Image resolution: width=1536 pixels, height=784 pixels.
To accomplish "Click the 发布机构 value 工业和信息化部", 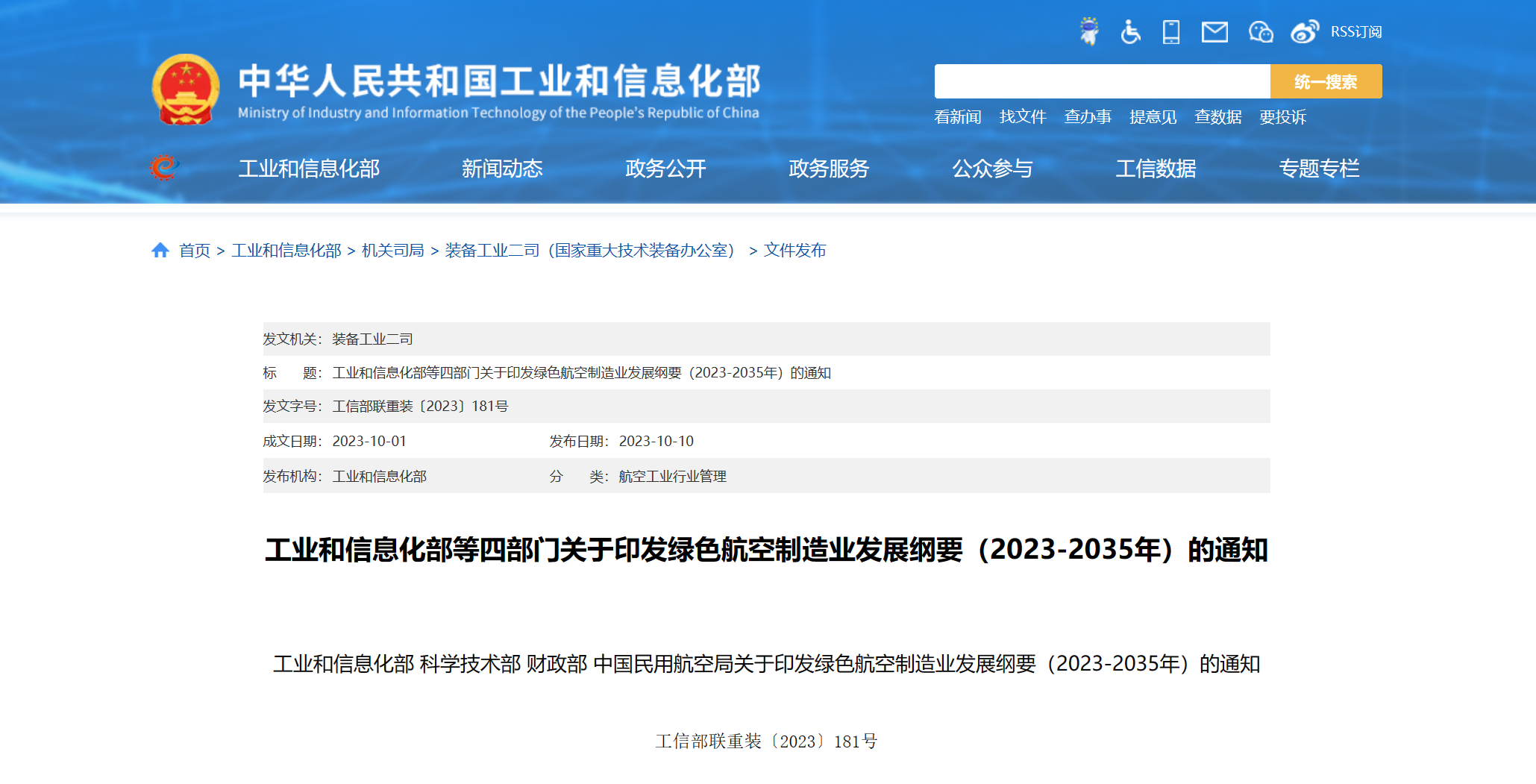I will pyautogui.click(x=379, y=477).
